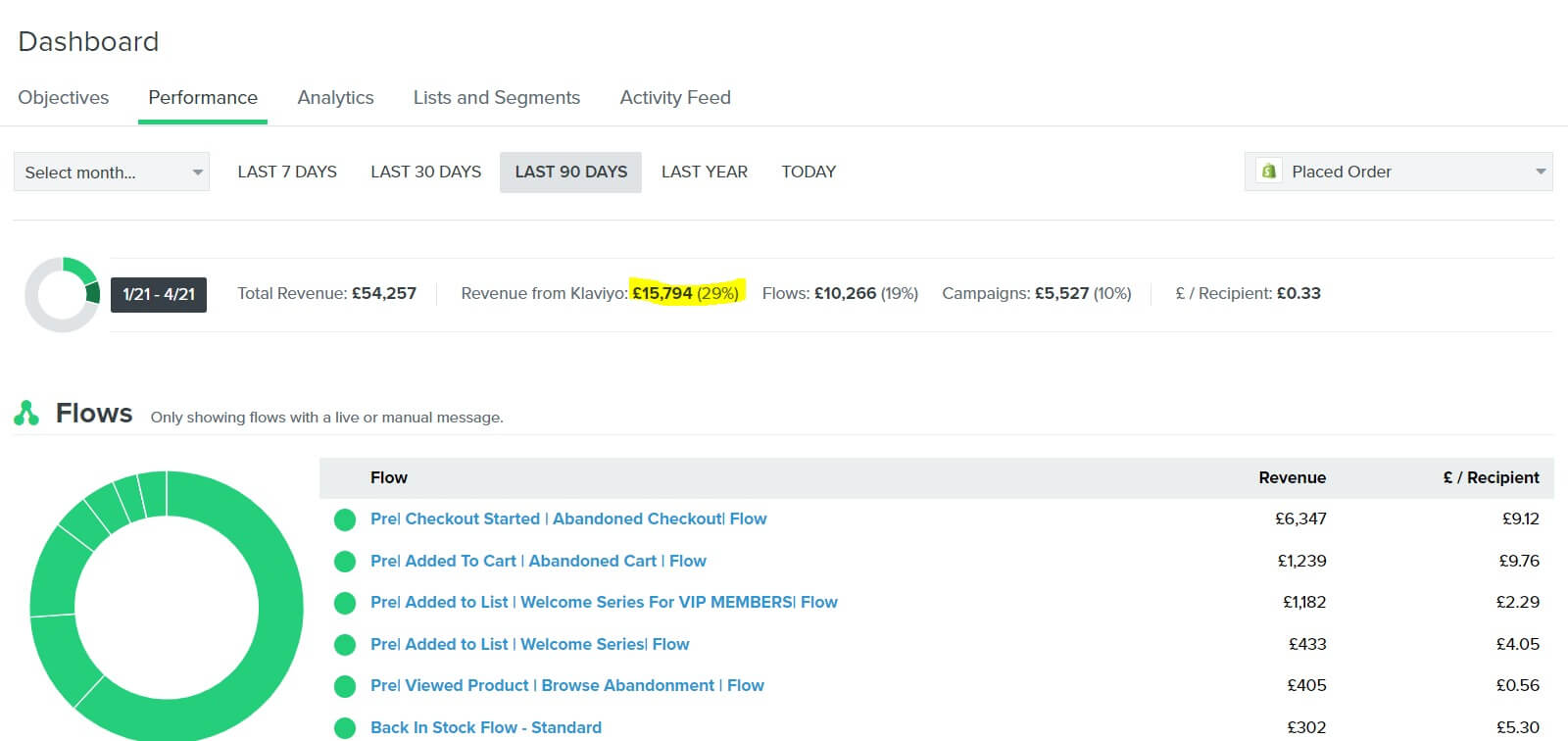This screenshot has width=1568, height=741.
Task: Open the Select month dropdown
Action: 112,173
